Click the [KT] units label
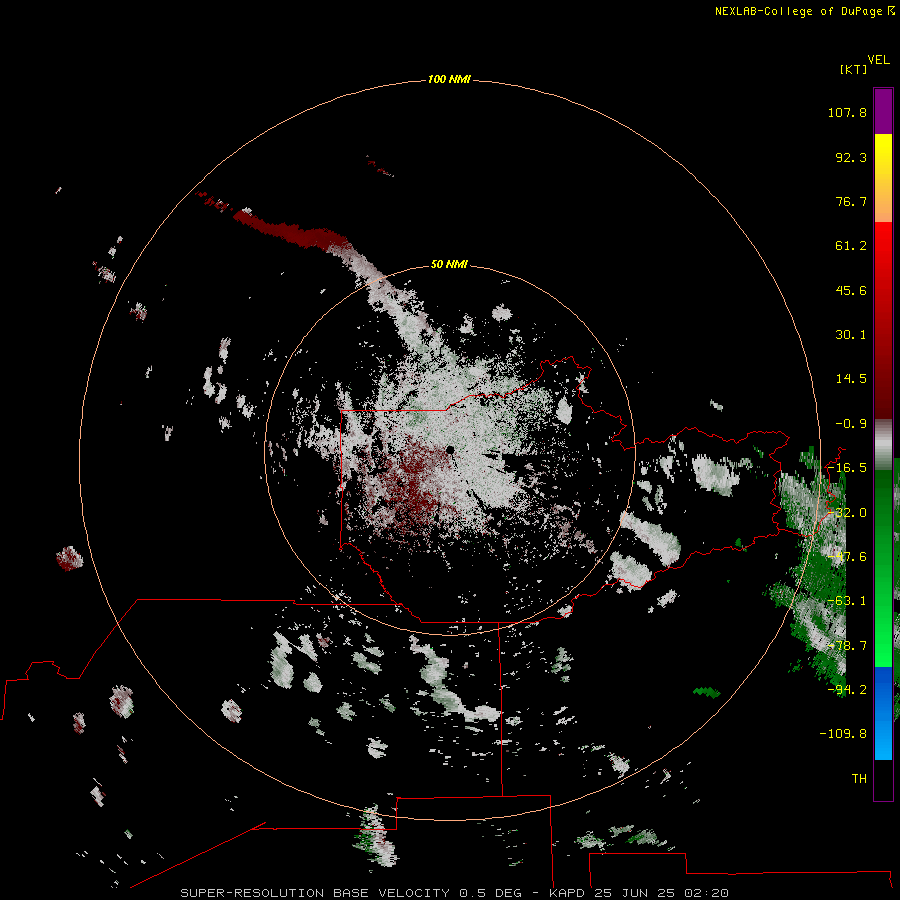 pos(853,69)
